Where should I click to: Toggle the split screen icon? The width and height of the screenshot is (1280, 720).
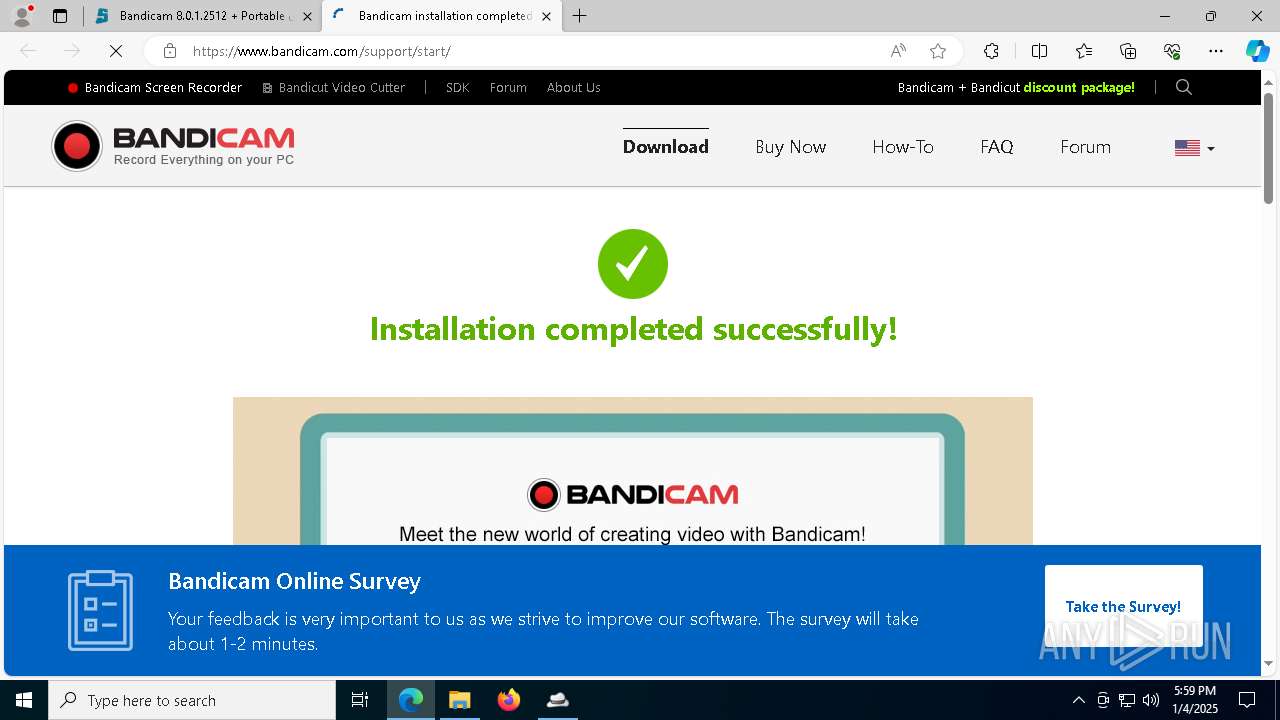click(1039, 51)
